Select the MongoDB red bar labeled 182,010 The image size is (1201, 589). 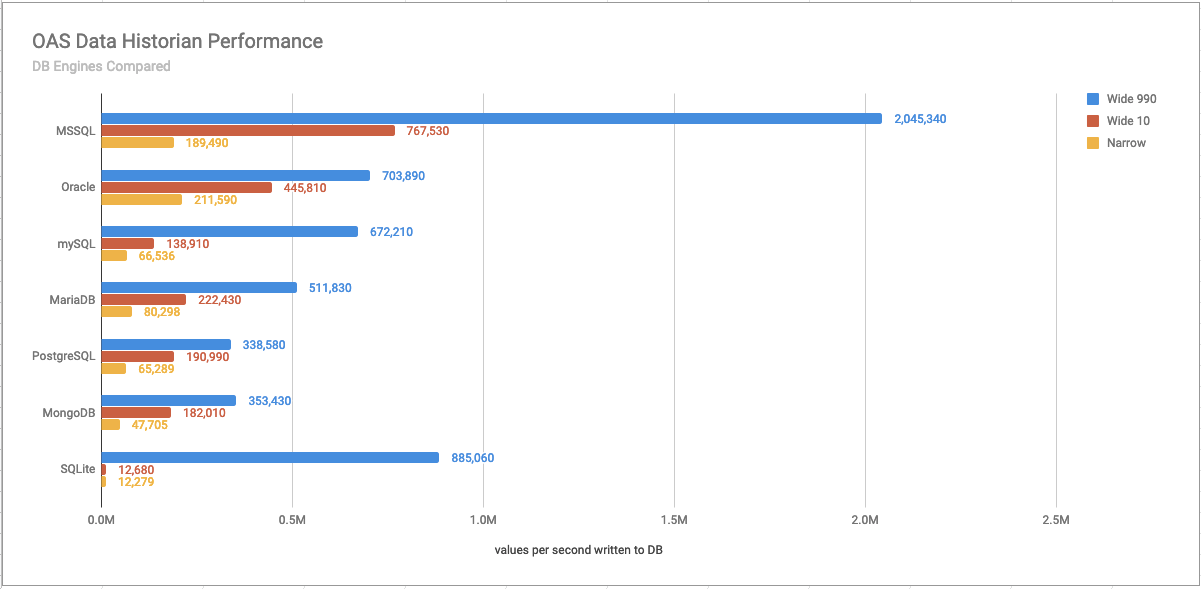pos(136,412)
